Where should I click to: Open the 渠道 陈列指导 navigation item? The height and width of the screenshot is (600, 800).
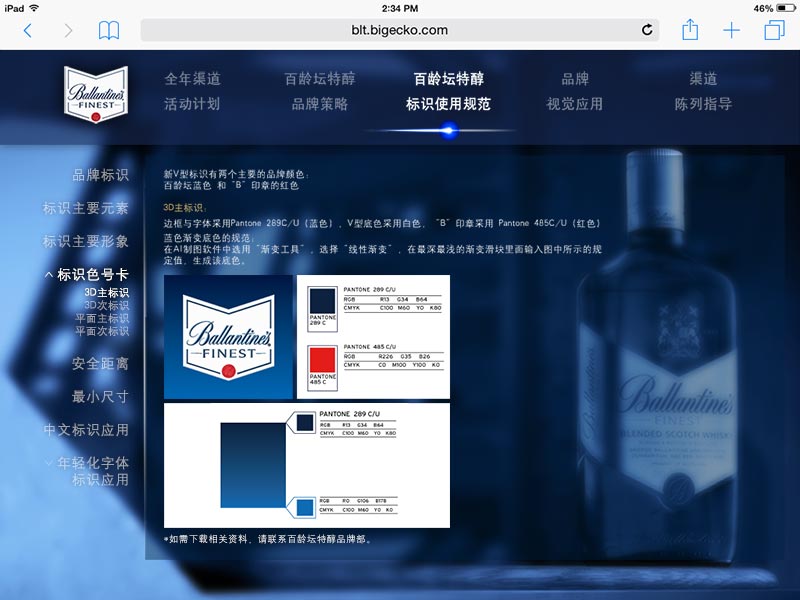tap(703, 91)
